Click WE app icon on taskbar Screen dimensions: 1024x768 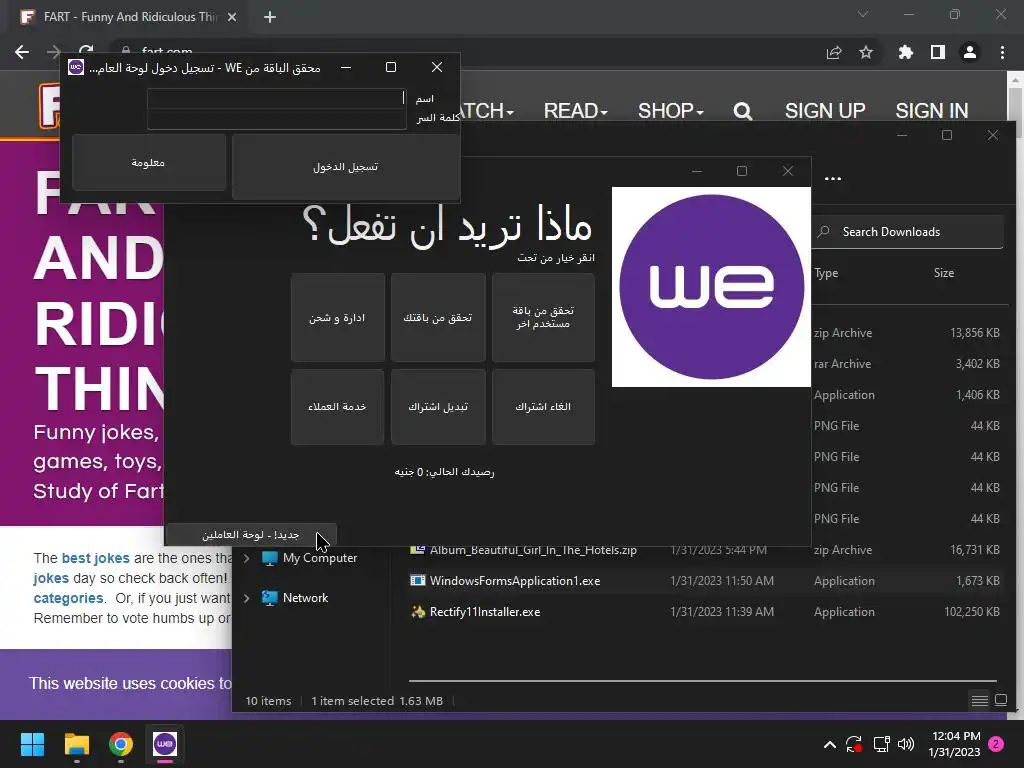165,744
